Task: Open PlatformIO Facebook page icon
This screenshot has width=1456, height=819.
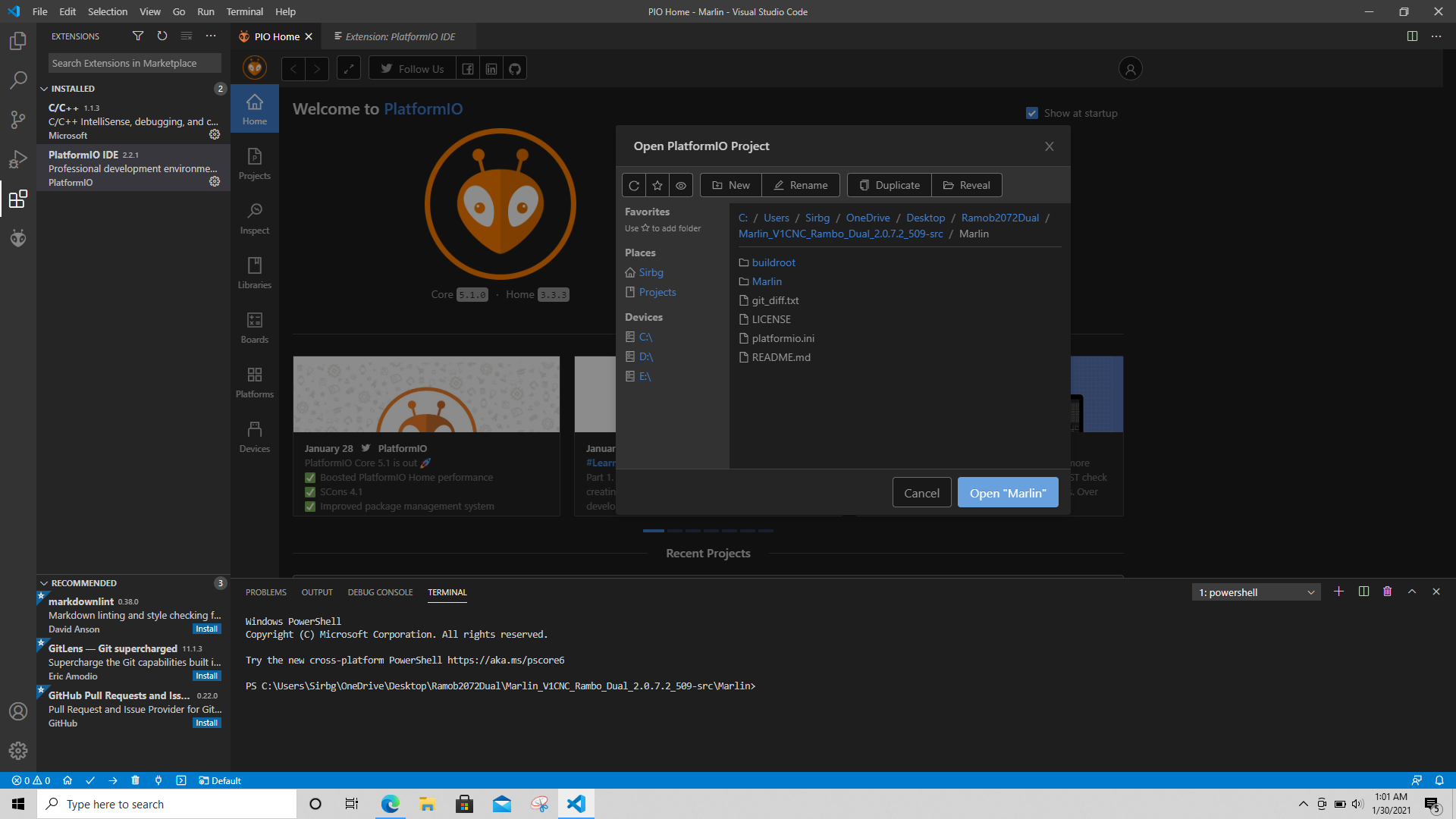Action: (x=468, y=69)
